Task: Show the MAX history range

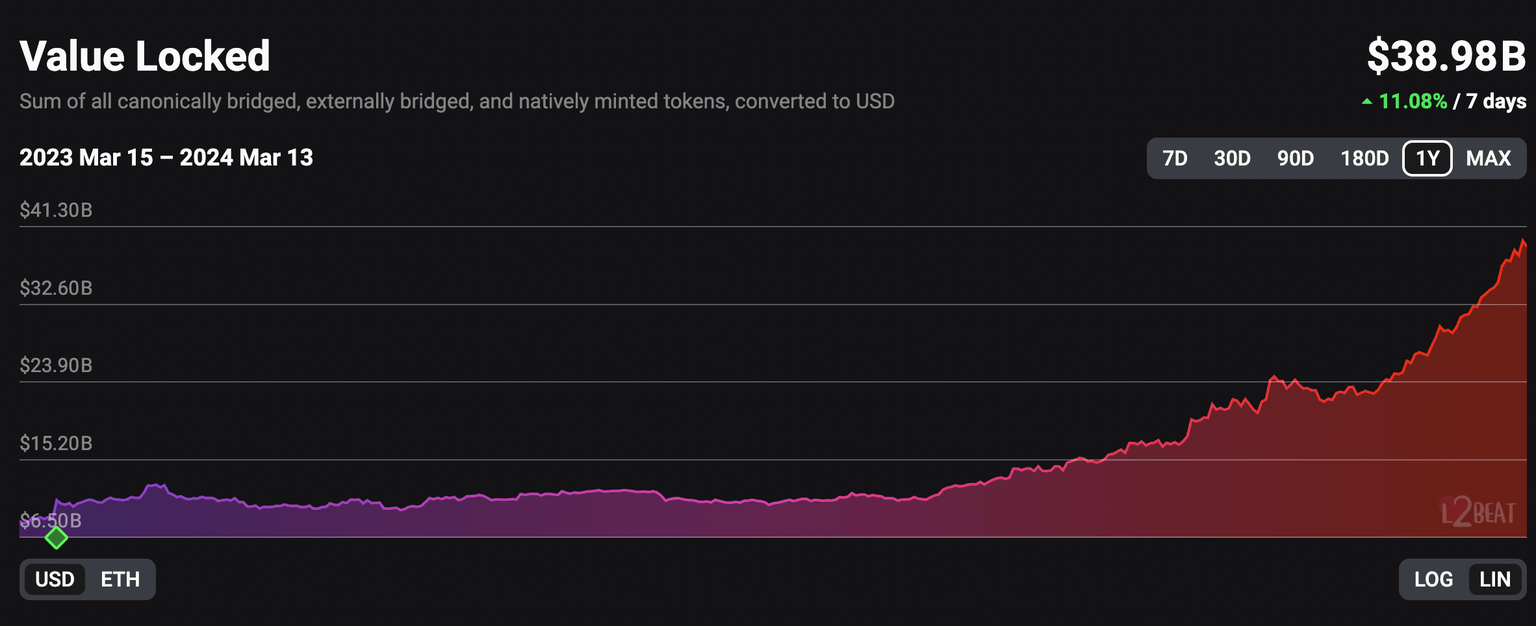Action: point(1488,158)
